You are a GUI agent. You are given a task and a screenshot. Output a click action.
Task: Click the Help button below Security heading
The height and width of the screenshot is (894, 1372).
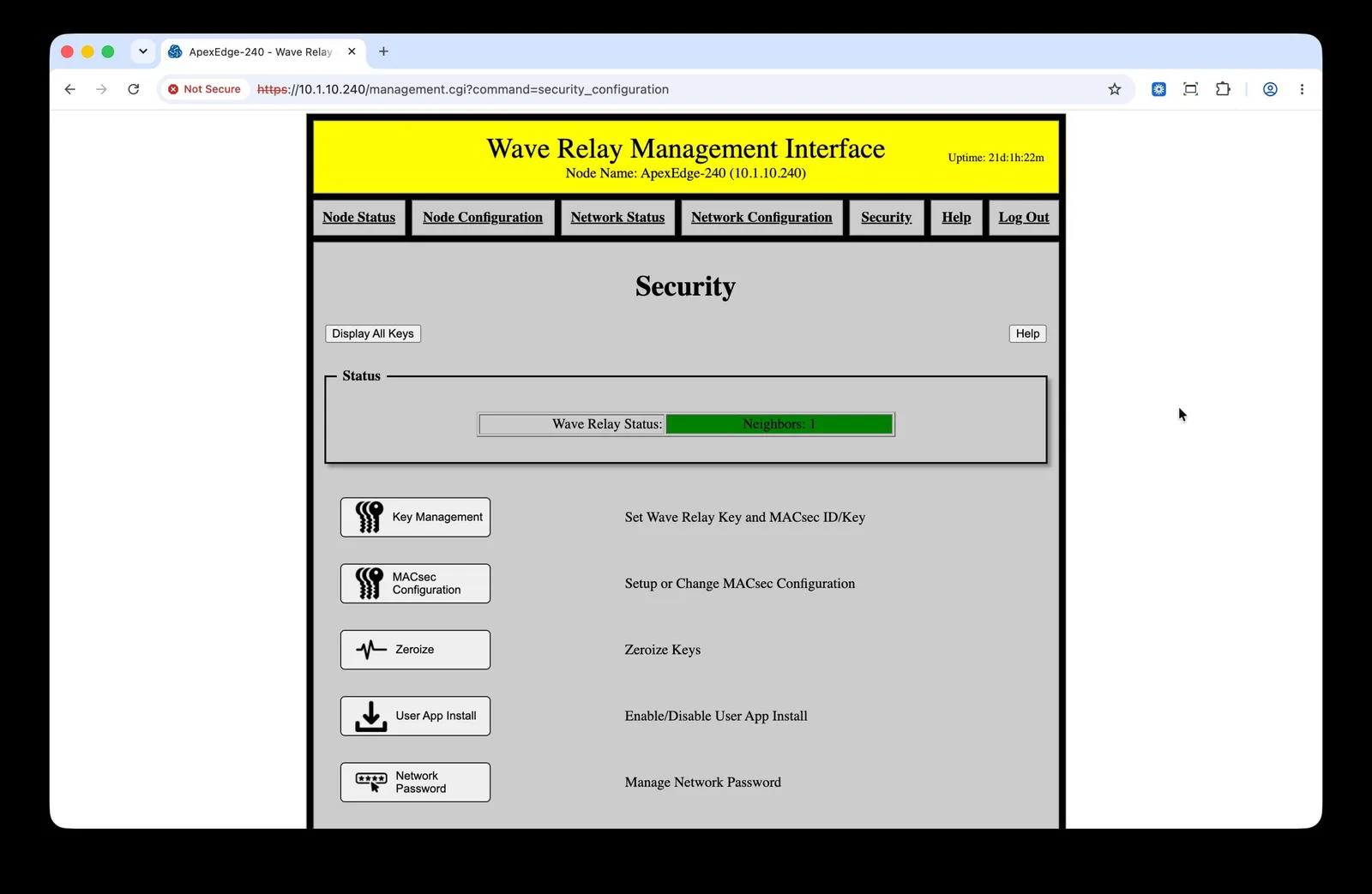pos(1027,333)
